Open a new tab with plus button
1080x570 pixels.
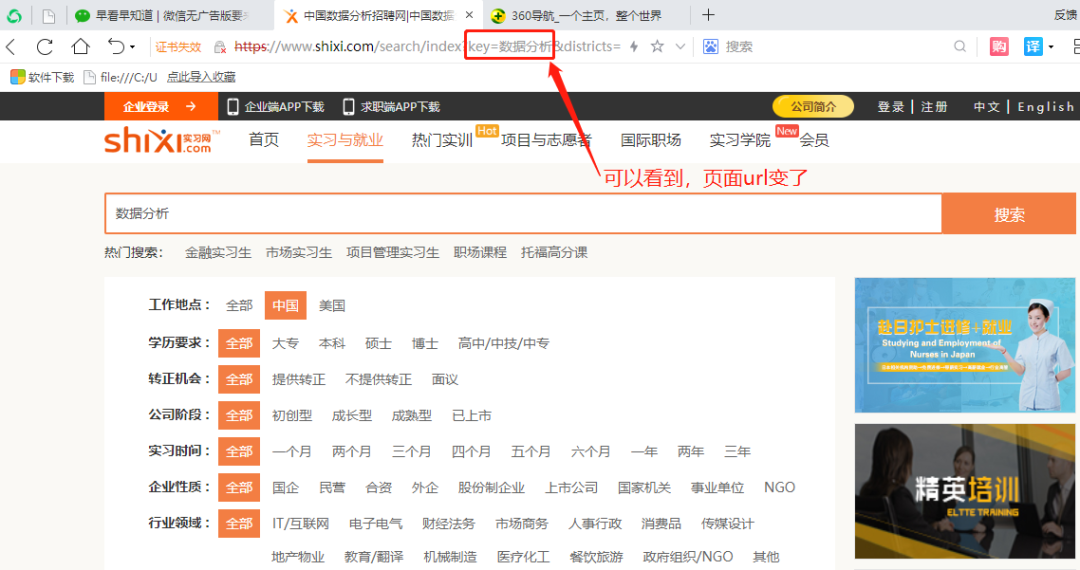(708, 14)
